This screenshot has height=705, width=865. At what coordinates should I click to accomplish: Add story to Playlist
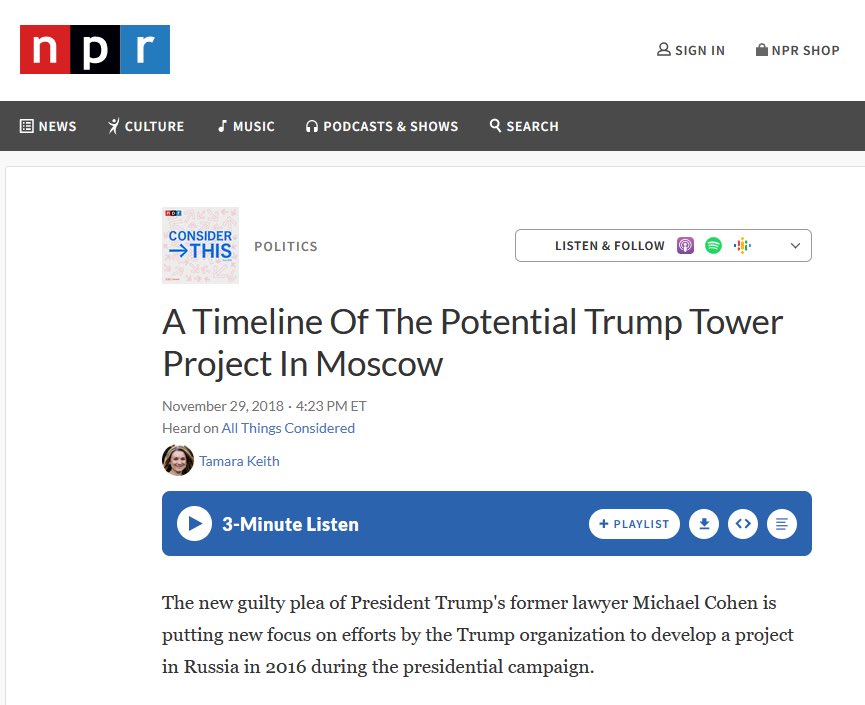634,524
